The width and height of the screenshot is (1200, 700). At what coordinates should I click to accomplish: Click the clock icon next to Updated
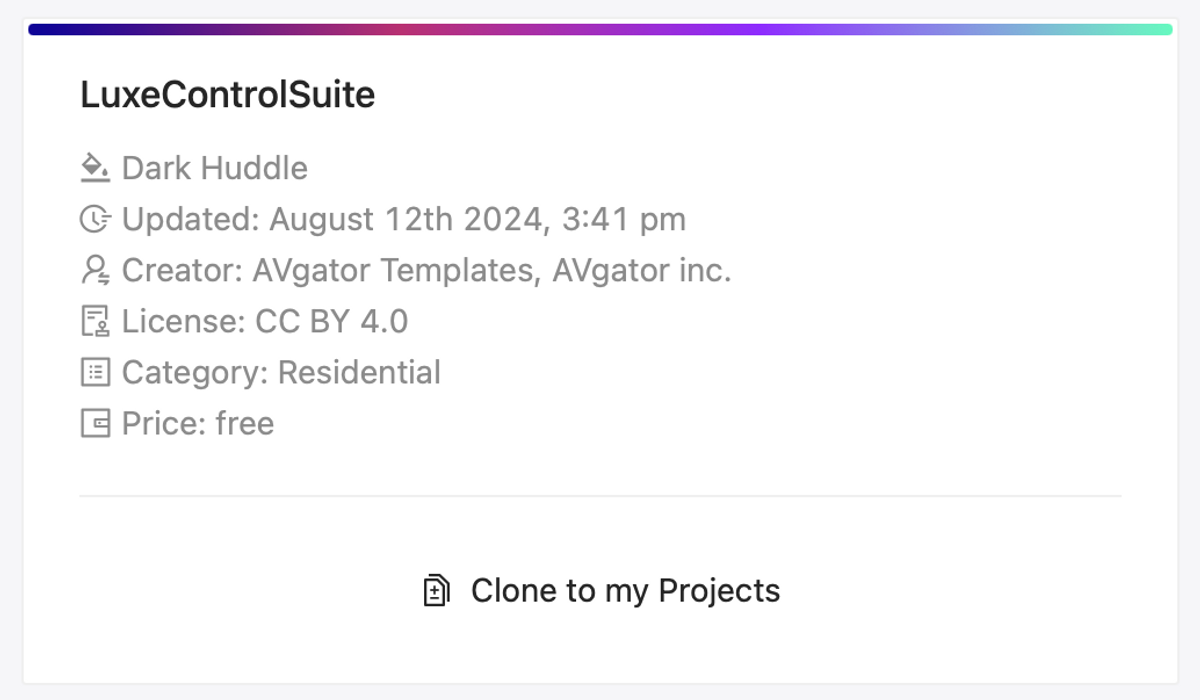95,219
